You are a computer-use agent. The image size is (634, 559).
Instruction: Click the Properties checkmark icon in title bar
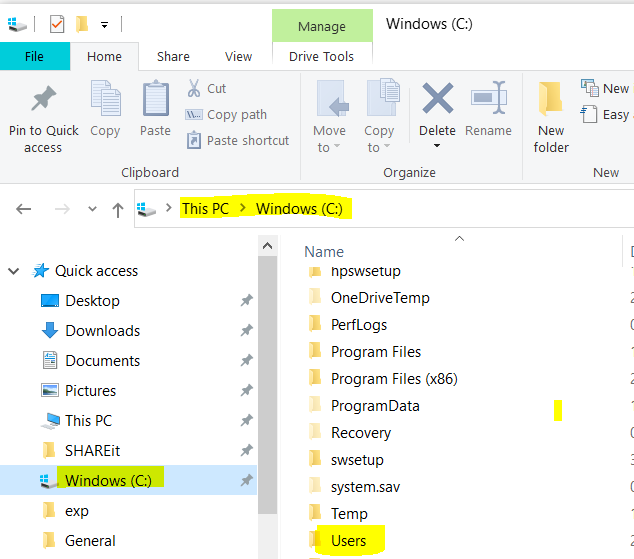(57, 25)
